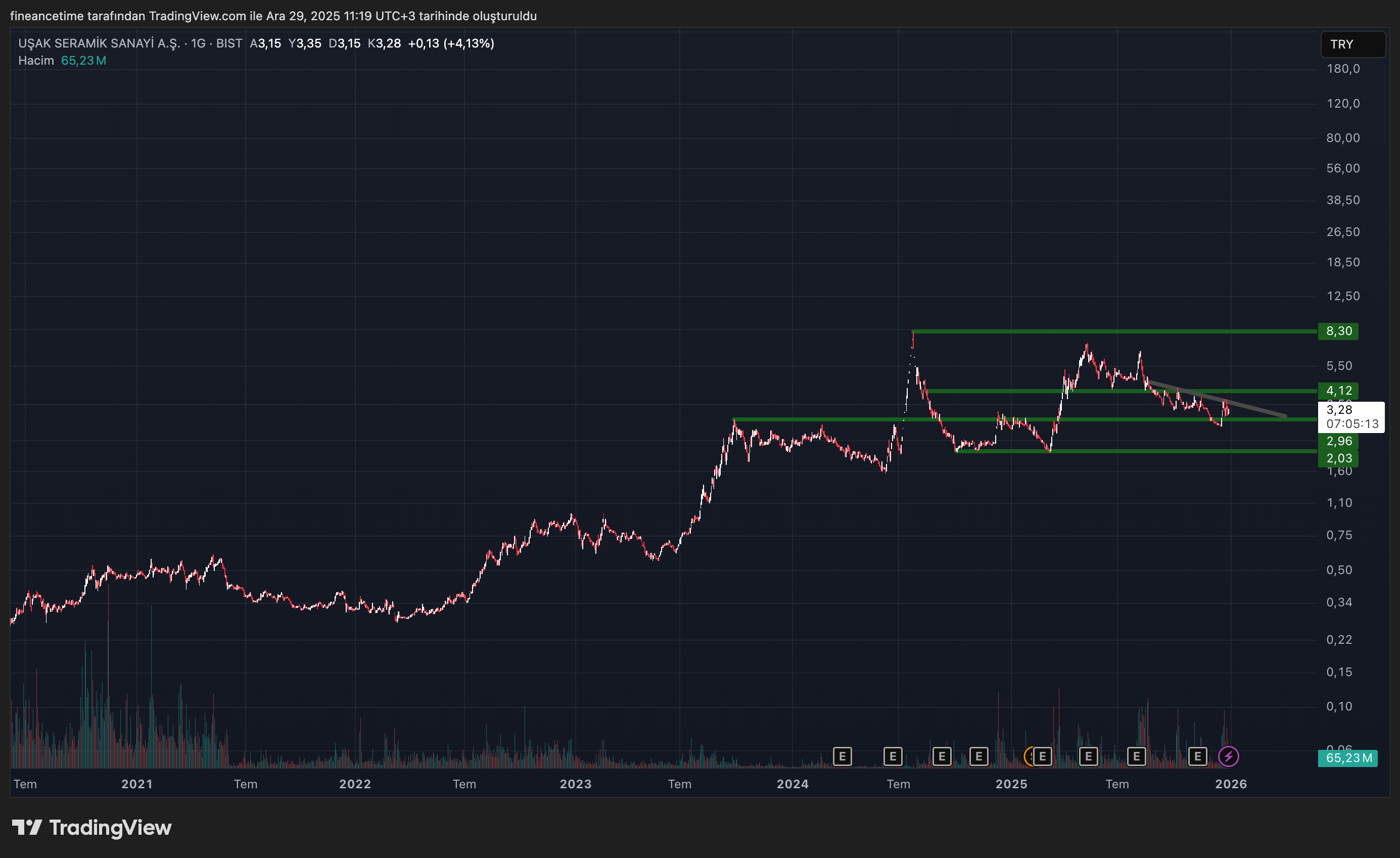Click the purple lightning bolt event icon
The height and width of the screenshot is (858, 1400).
click(x=1228, y=756)
